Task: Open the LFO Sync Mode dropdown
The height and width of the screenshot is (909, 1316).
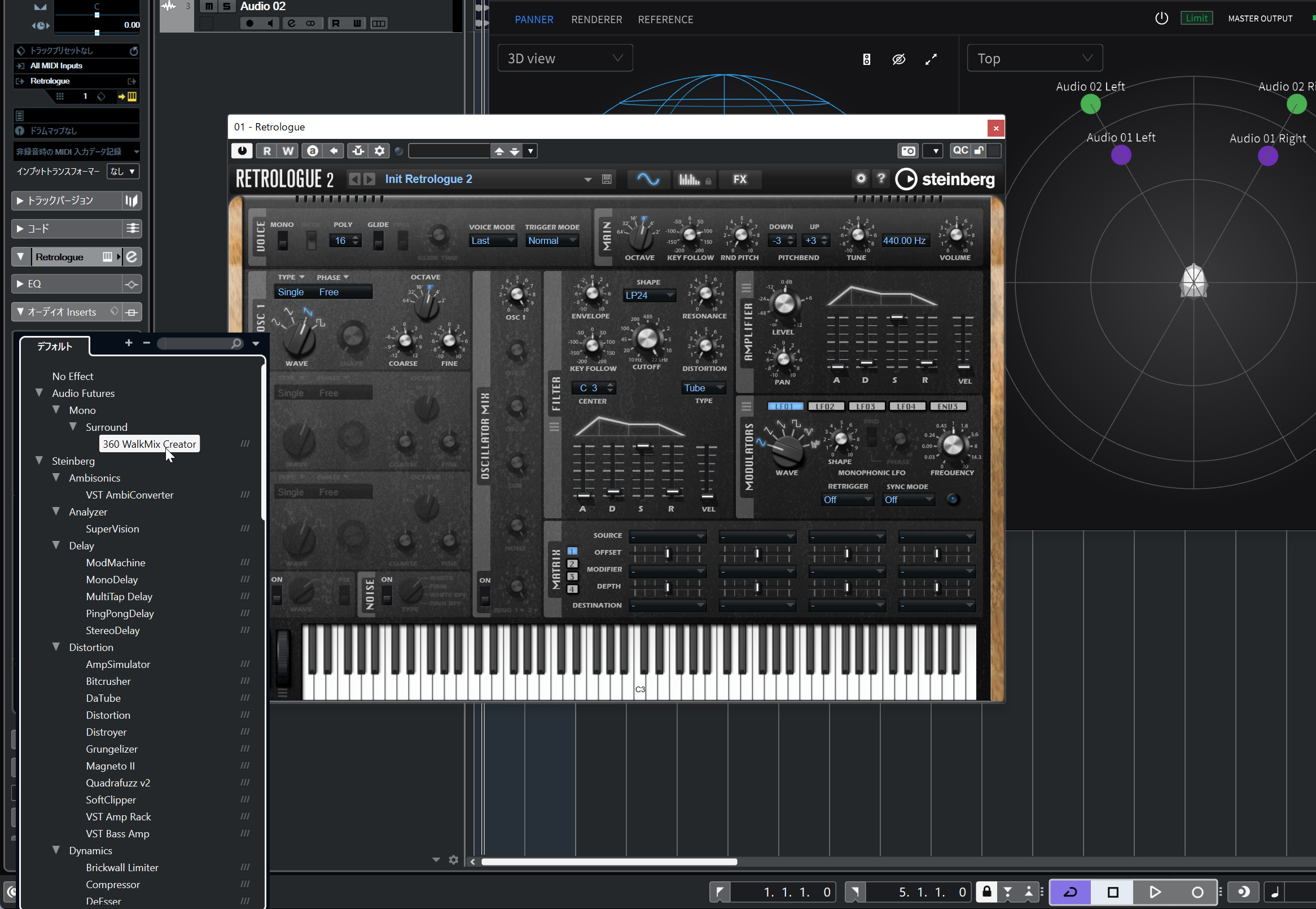Action: tap(909, 500)
